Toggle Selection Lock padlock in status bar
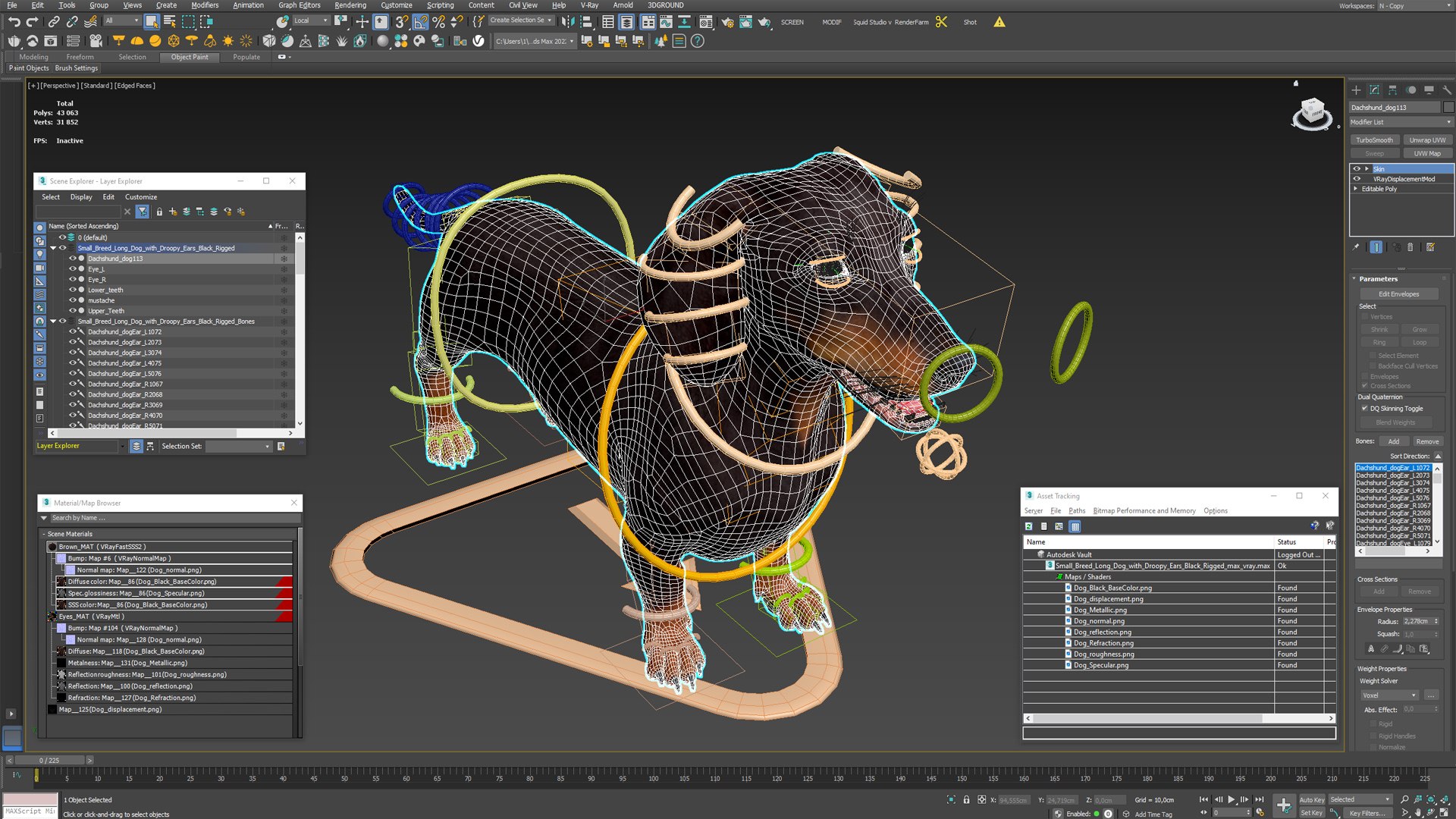 coord(966,799)
